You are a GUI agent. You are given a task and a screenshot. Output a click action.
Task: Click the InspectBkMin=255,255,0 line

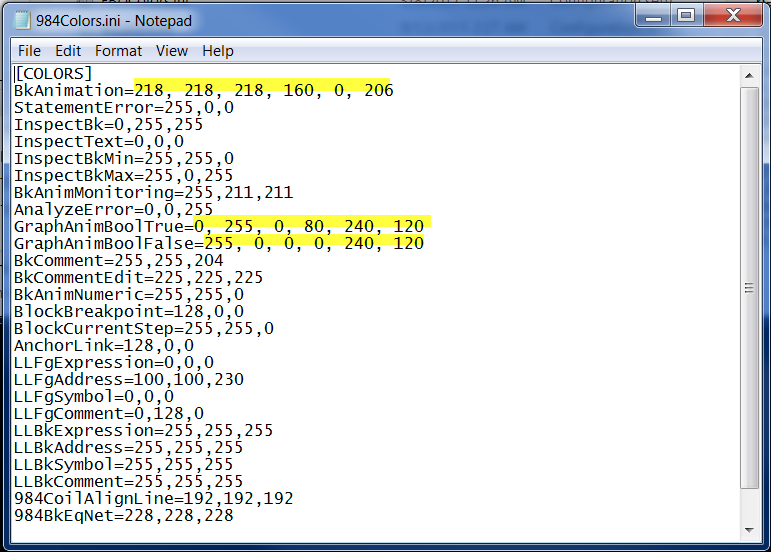(124, 158)
